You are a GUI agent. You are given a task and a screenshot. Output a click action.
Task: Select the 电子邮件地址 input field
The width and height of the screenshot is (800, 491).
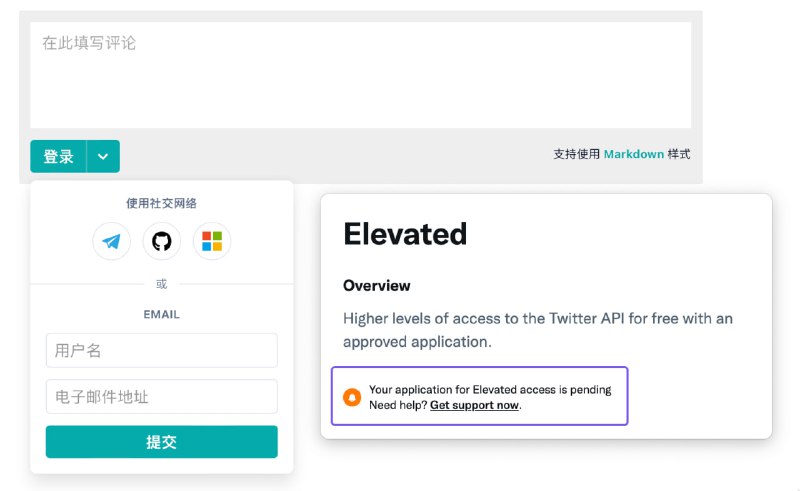162,396
